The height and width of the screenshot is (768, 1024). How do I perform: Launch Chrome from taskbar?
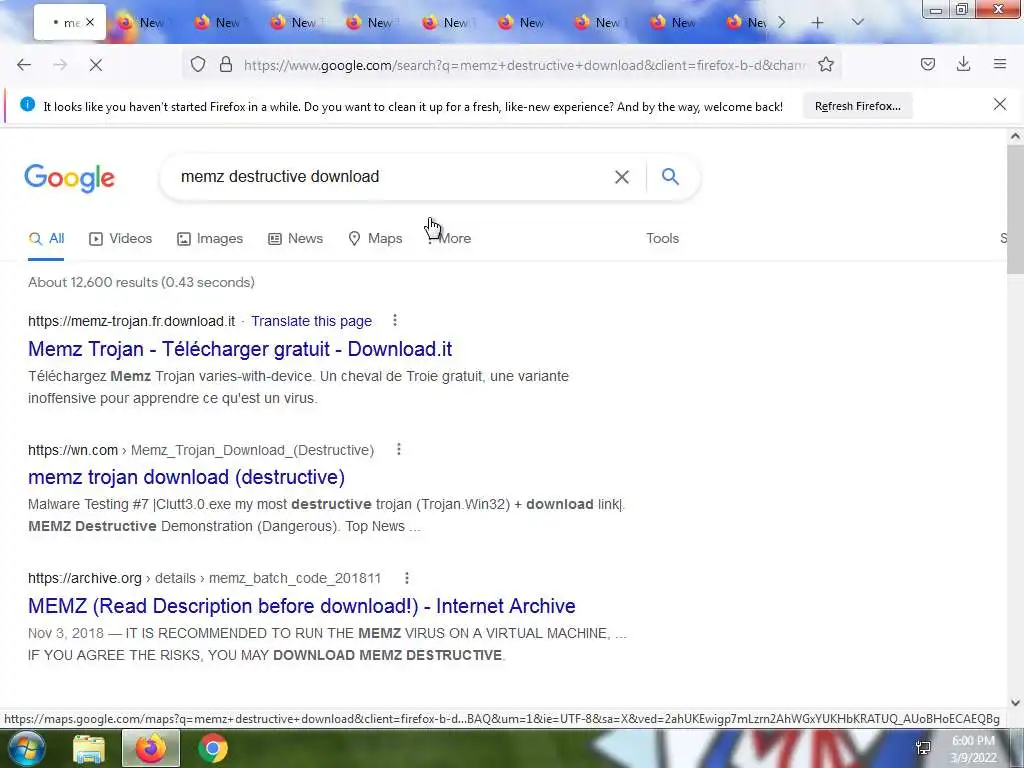[x=213, y=749]
